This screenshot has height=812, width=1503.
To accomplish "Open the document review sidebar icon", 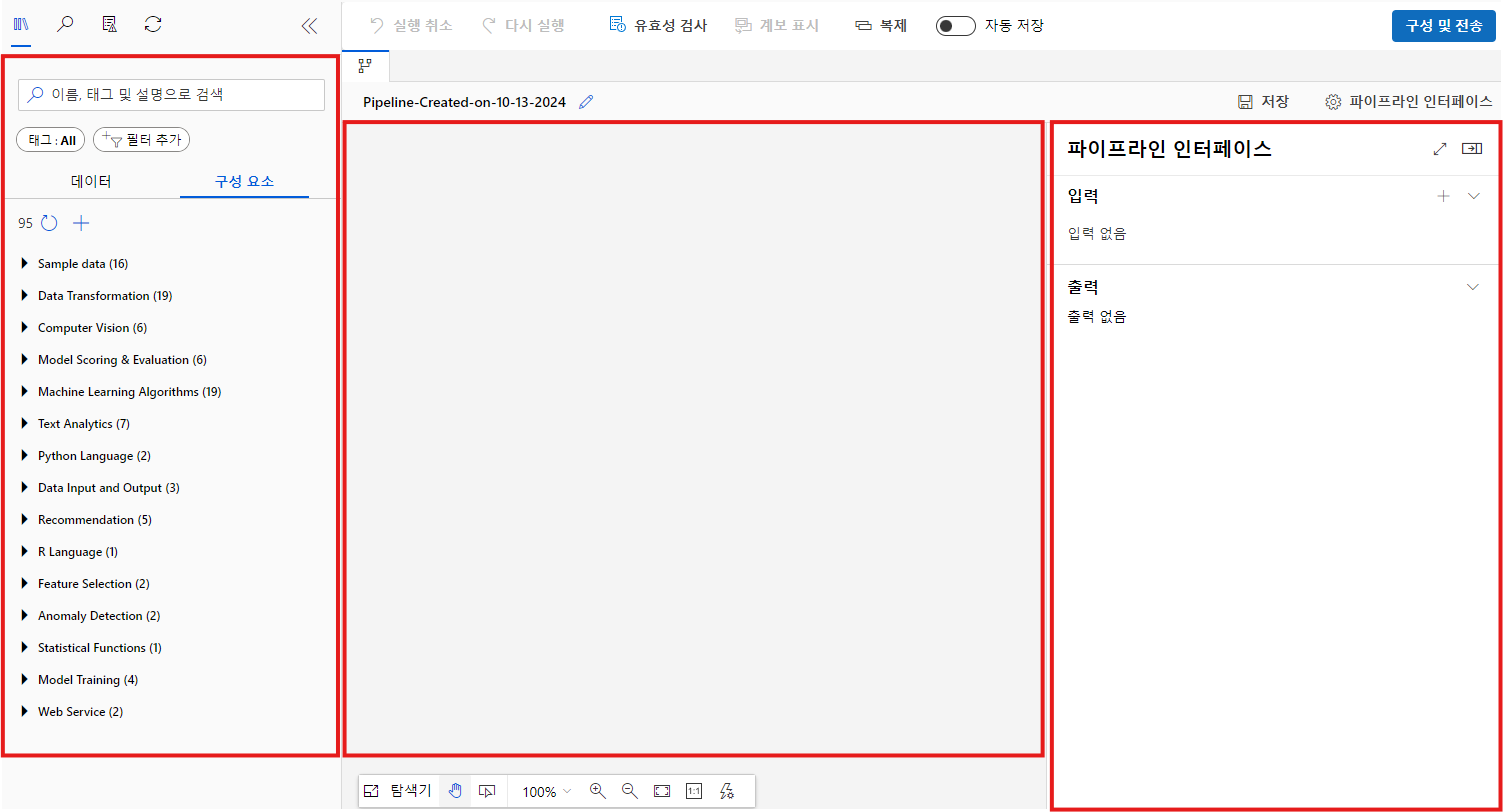I will 109,25.
